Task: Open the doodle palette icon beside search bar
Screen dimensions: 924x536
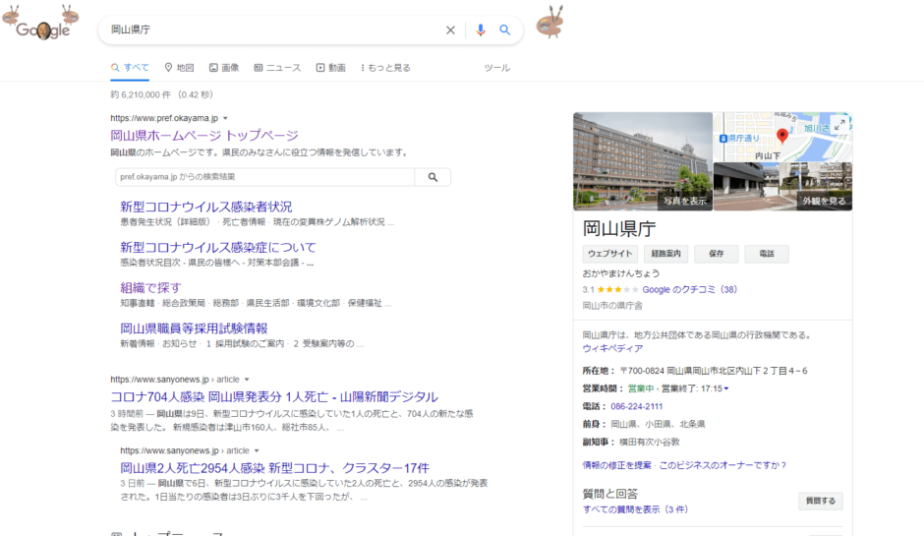Action: 550,22
